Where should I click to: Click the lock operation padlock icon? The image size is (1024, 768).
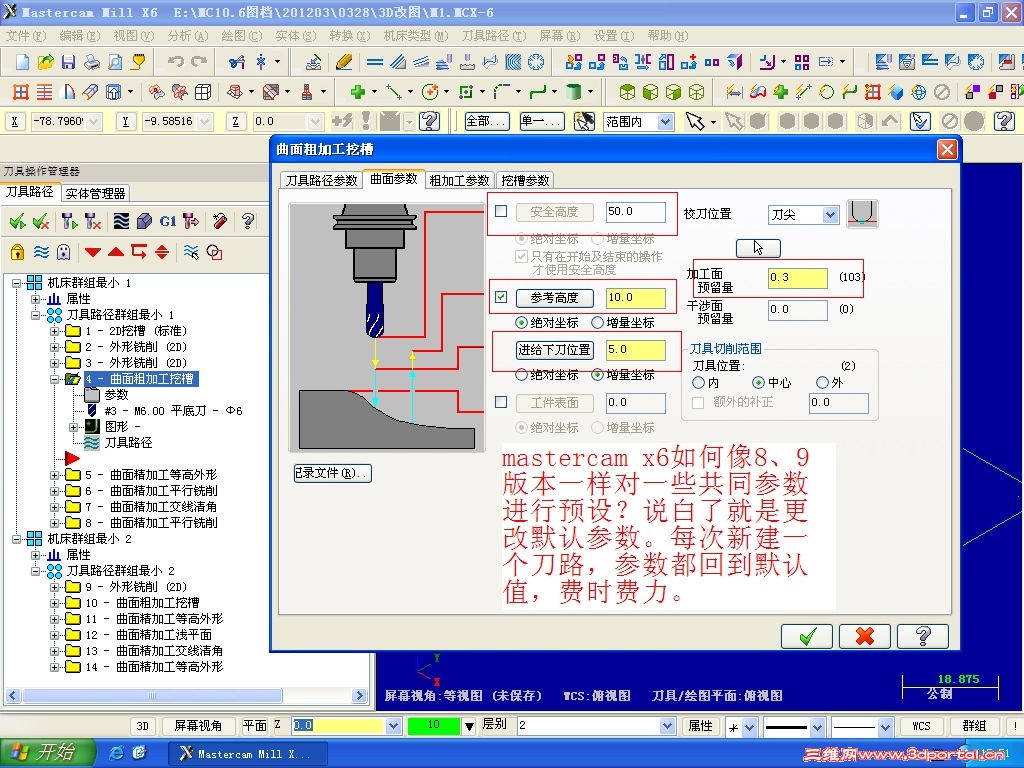coord(18,251)
